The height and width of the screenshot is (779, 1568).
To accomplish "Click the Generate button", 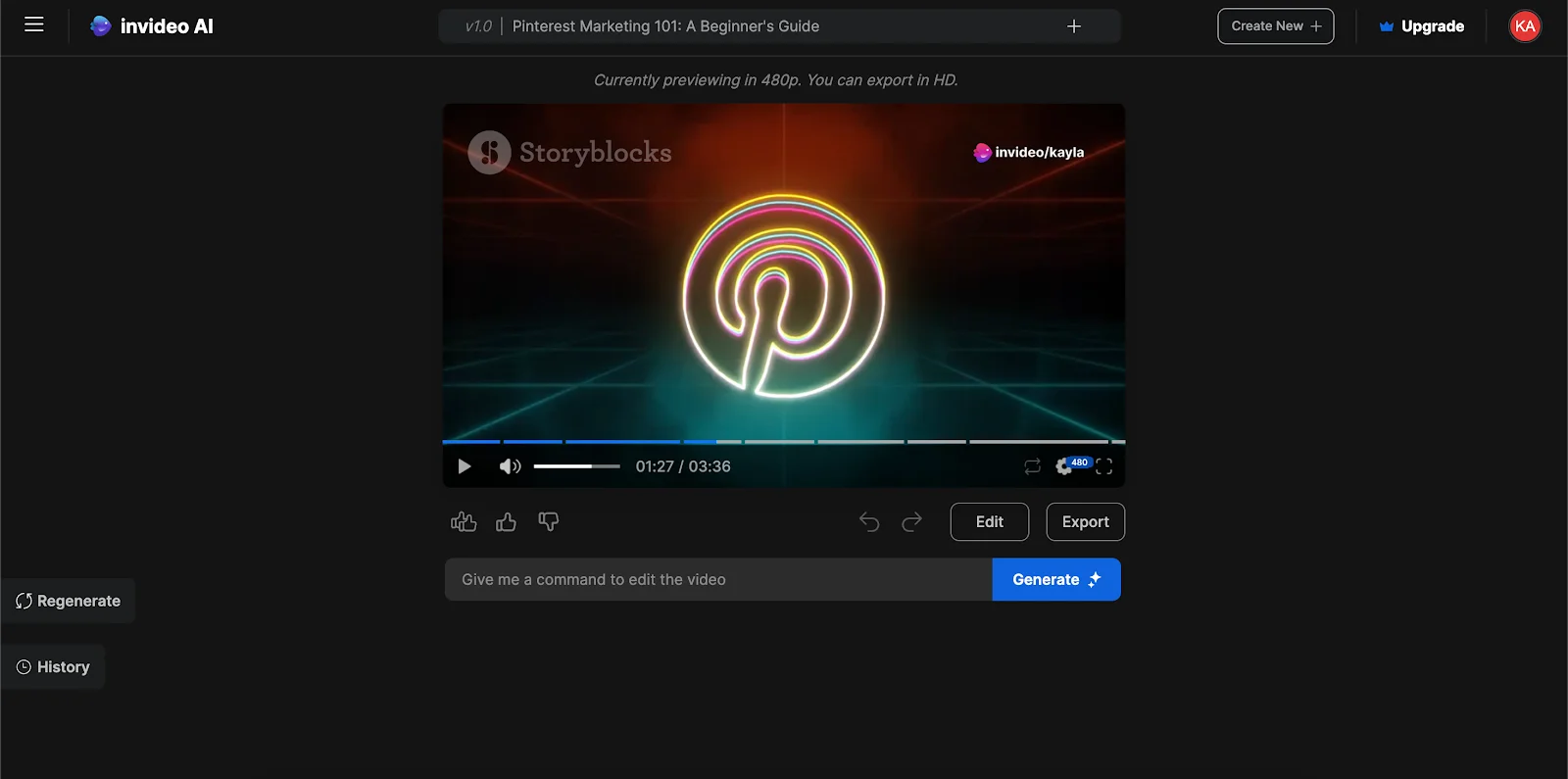I will [1056, 580].
